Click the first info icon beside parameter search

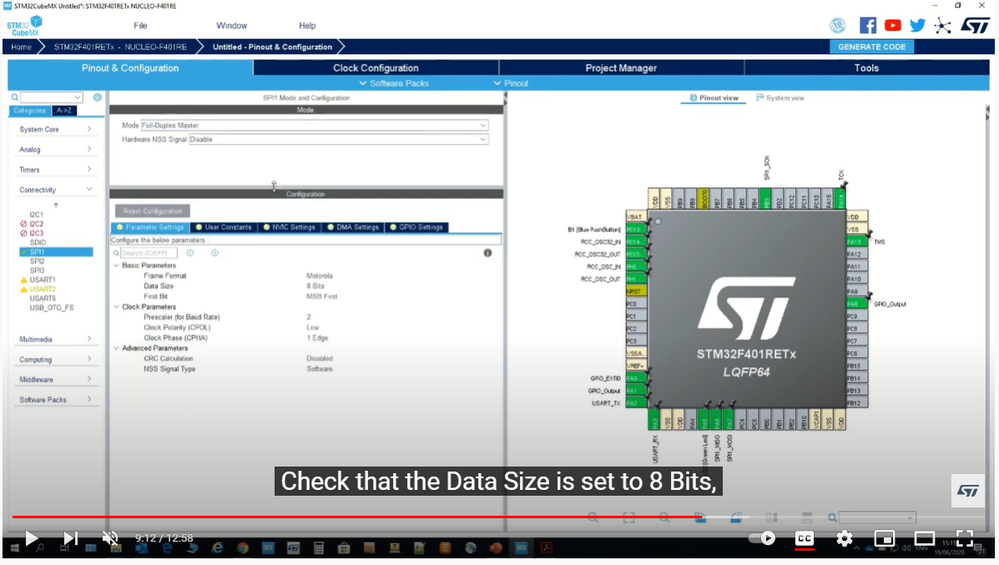[190, 253]
